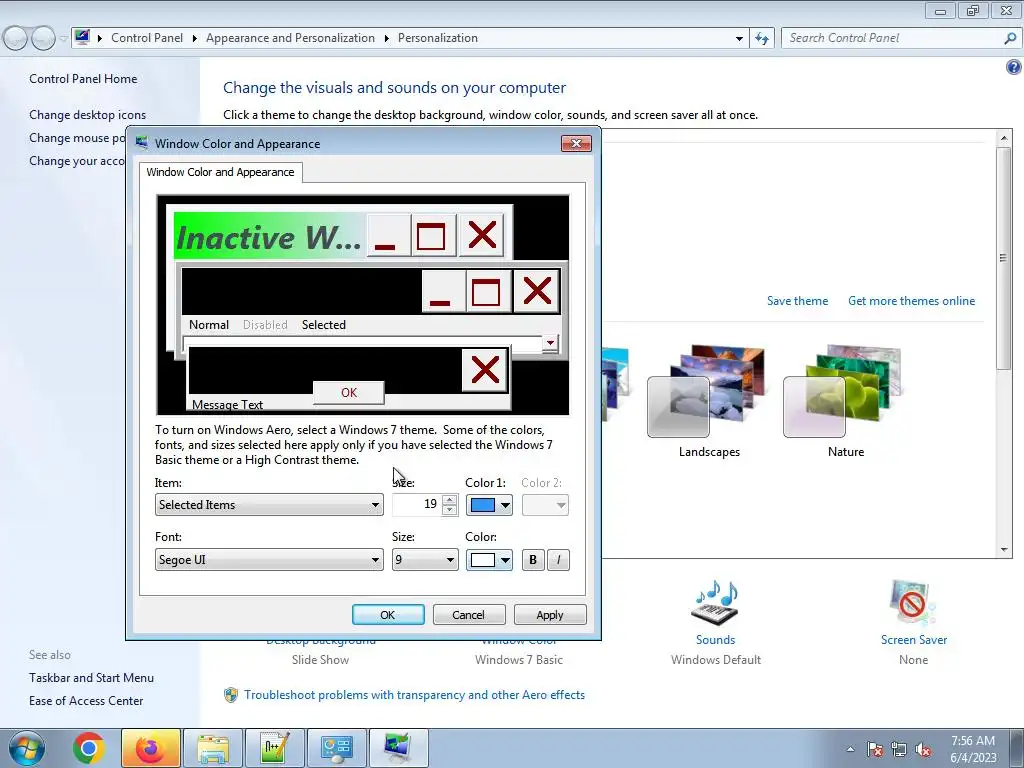The width and height of the screenshot is (1024, 768).
Task: Click the message box preview close X
Action: point(485,370)
